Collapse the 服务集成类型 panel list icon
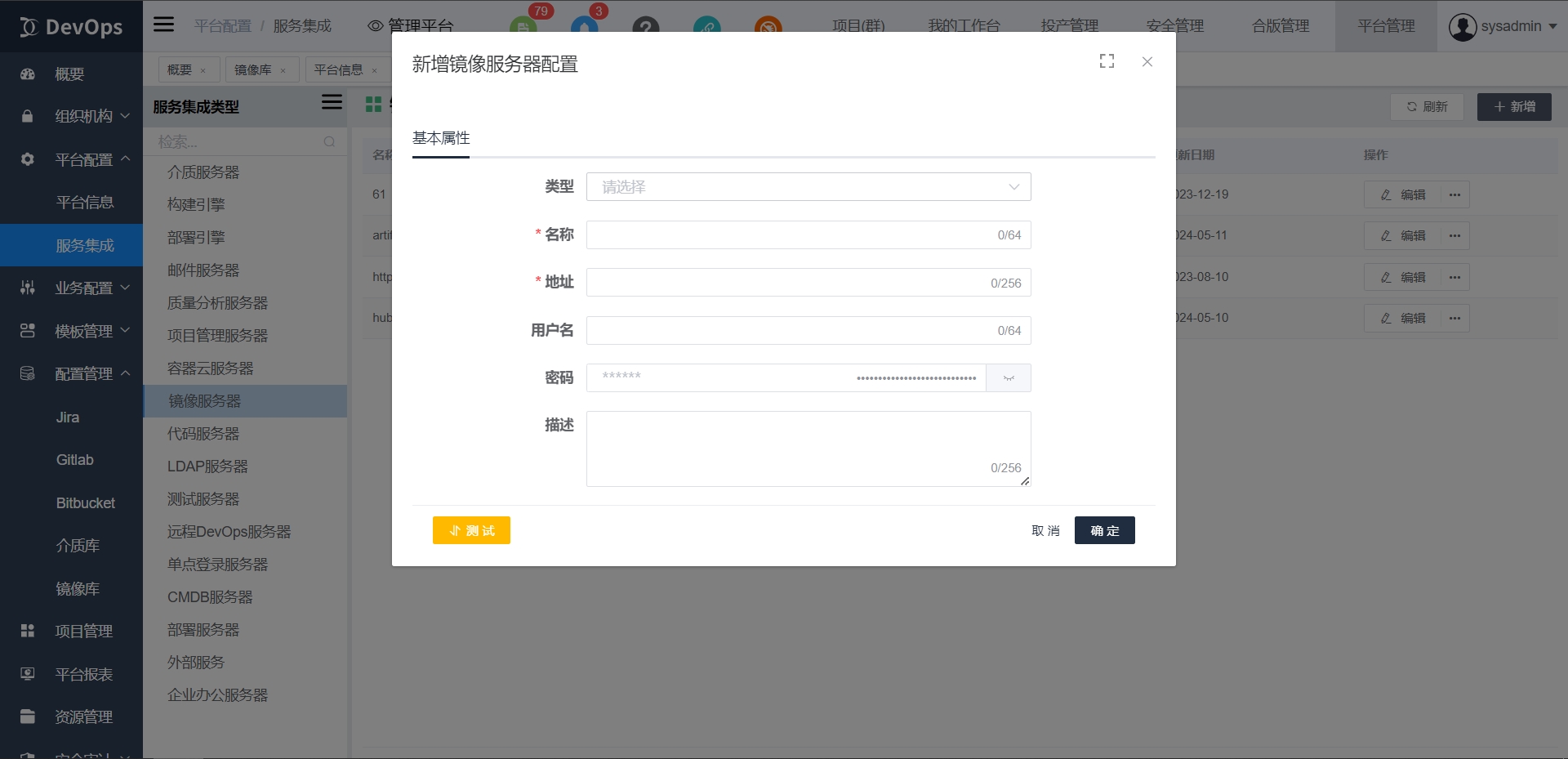This screenshot has height=759, width=1568. [332, 102]
